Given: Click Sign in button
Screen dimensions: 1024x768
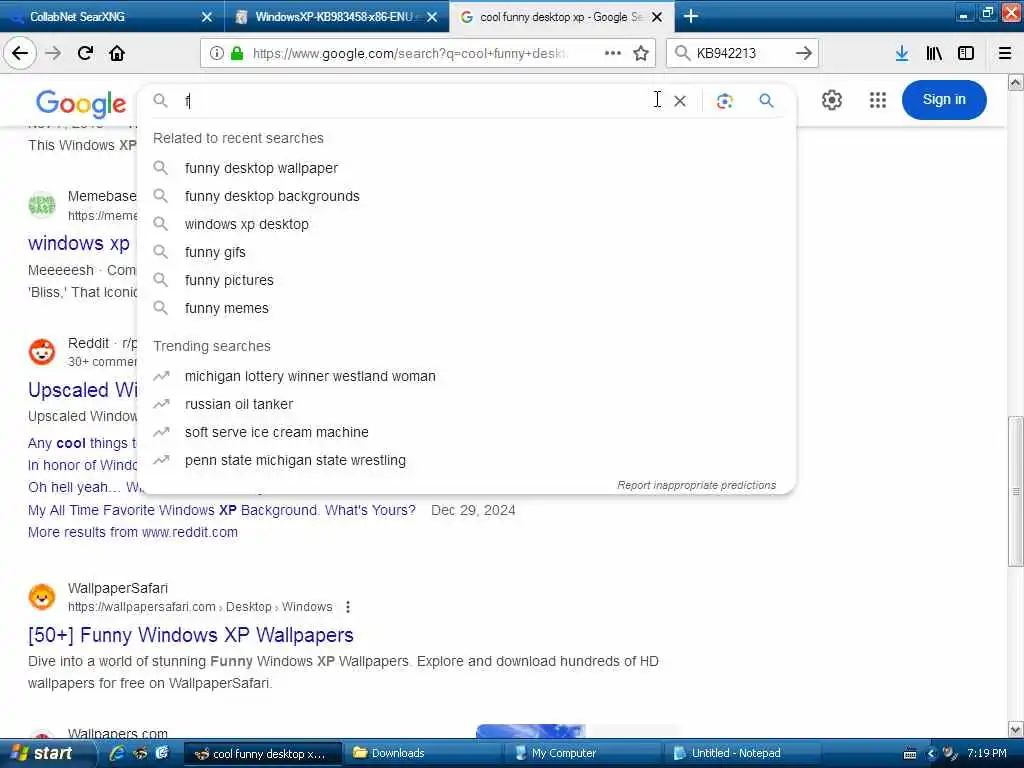Looking at the screenshot, I should 944,100.
